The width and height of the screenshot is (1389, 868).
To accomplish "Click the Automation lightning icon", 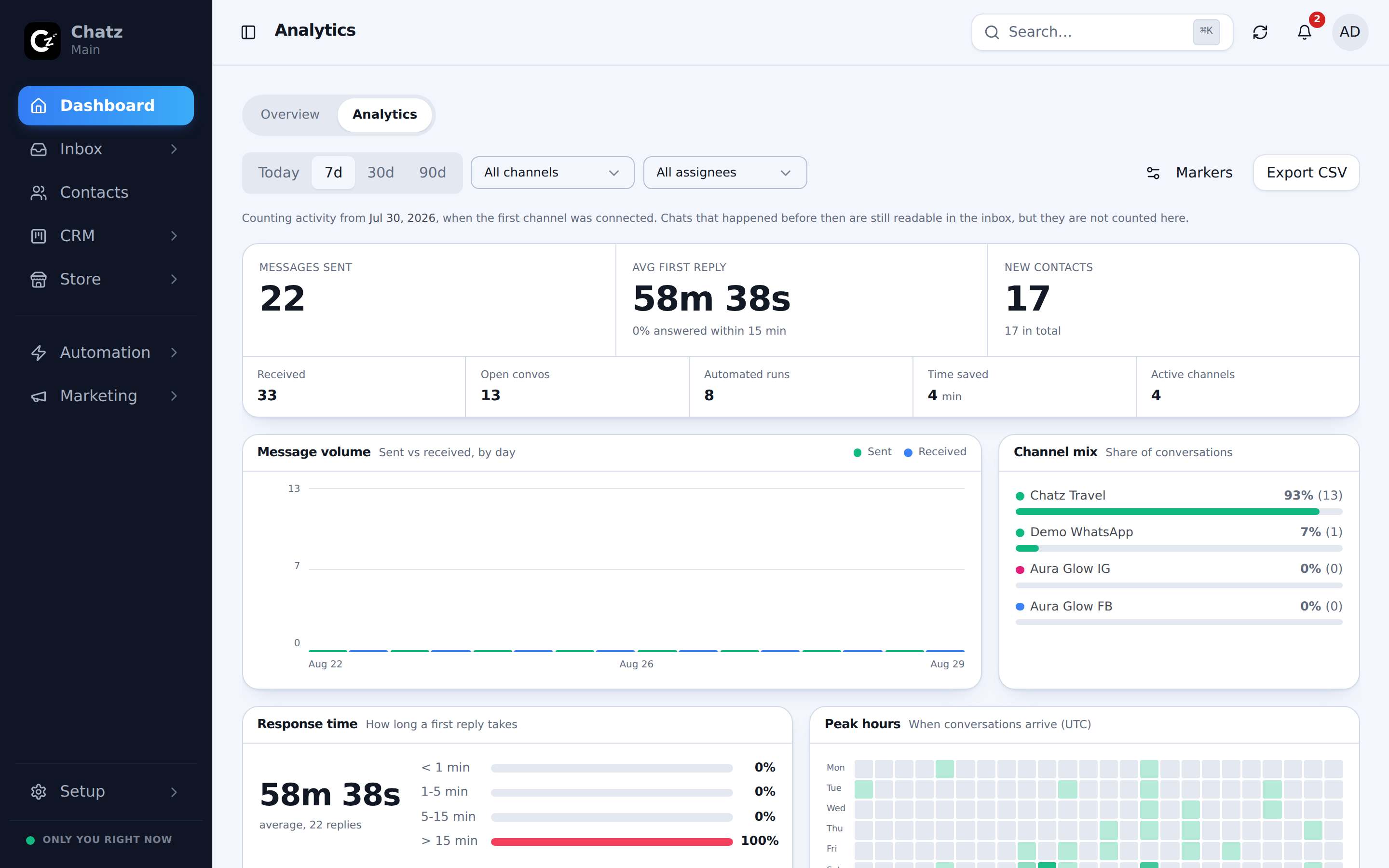I will point(39,353).
